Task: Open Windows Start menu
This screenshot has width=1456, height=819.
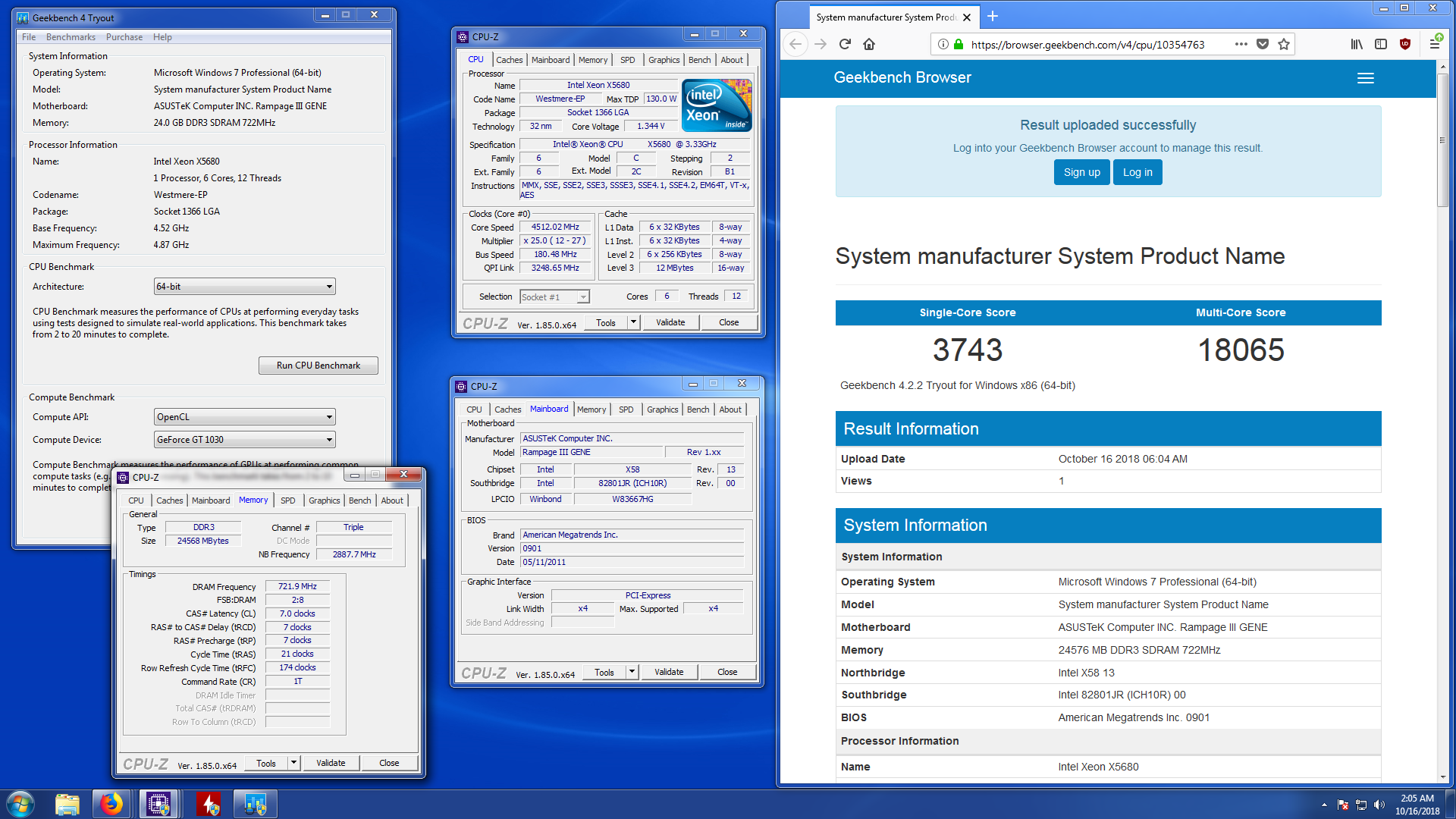Action: (20, 804)
